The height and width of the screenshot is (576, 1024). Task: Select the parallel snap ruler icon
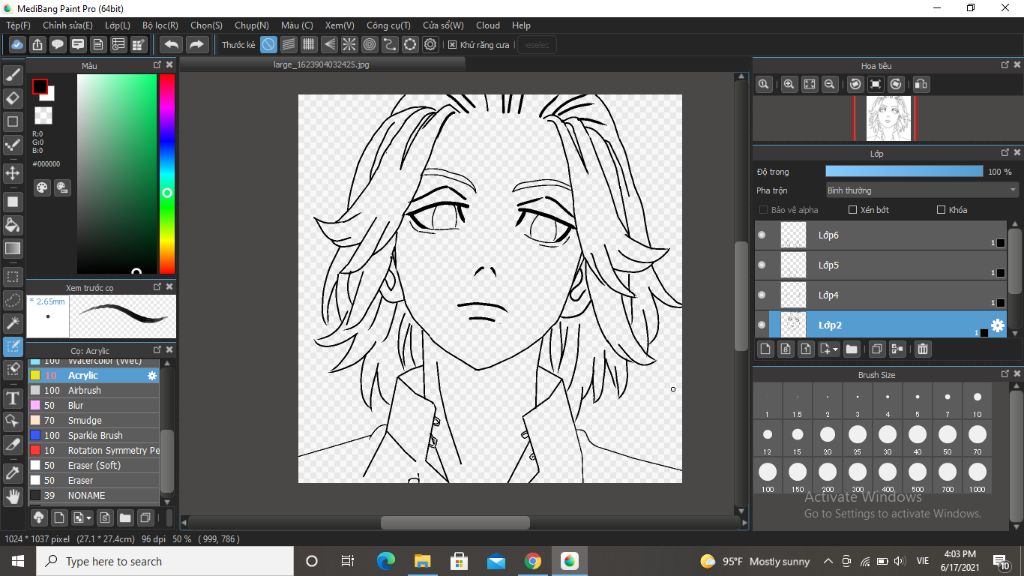pos(289,44)
